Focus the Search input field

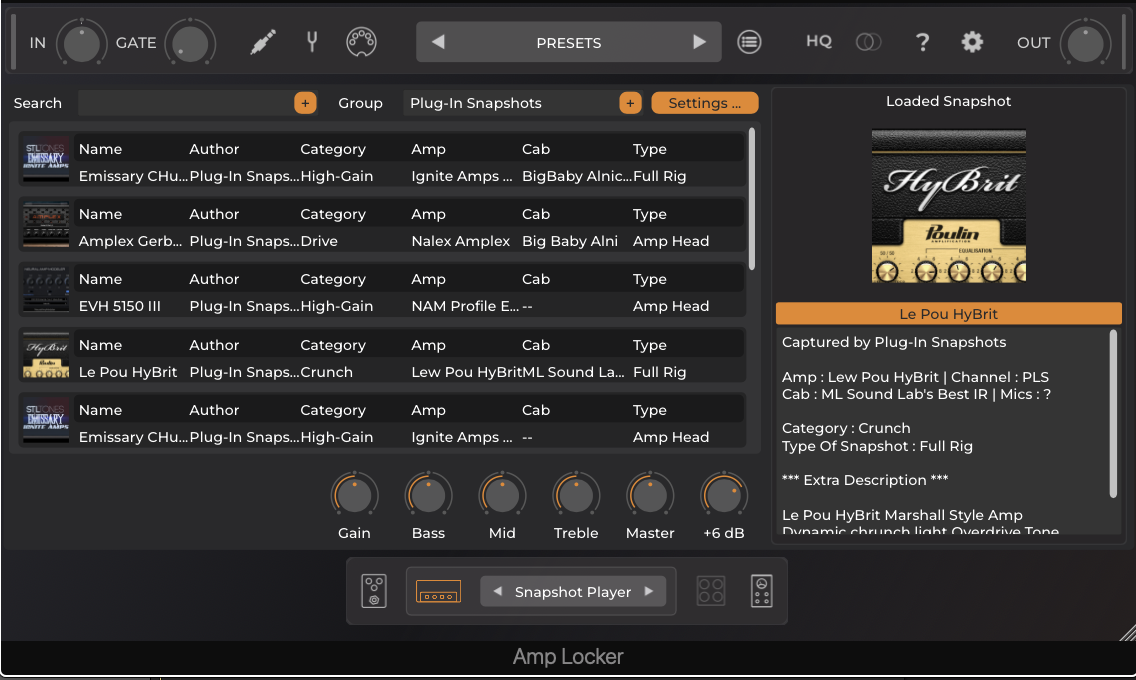pos(185,103)
